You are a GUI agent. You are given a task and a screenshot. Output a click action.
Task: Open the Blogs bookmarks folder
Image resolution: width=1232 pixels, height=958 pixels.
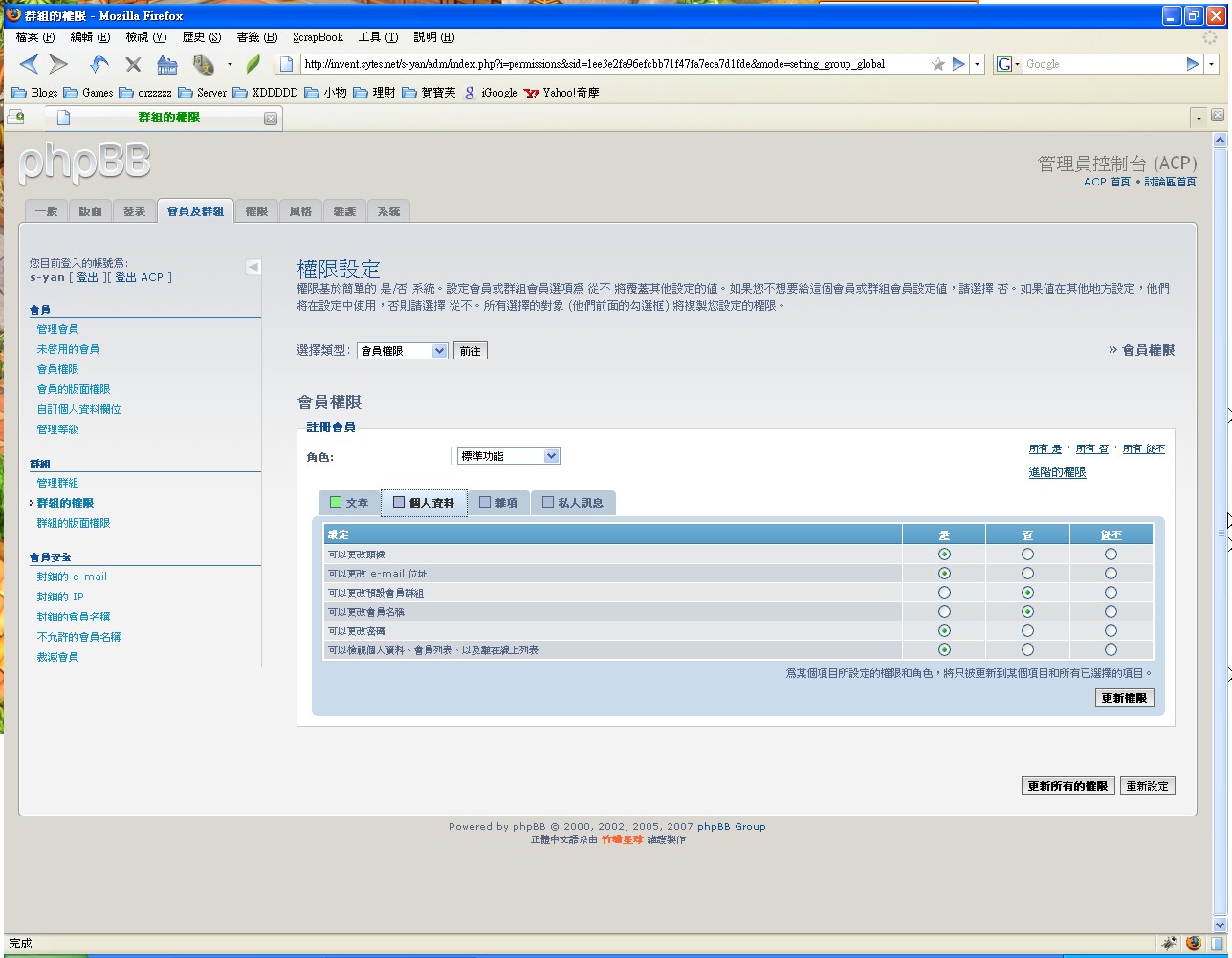pos(34,93)
